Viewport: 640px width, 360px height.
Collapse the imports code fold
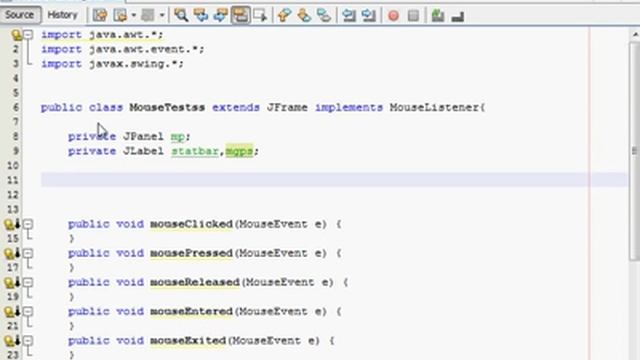[28, 35]
